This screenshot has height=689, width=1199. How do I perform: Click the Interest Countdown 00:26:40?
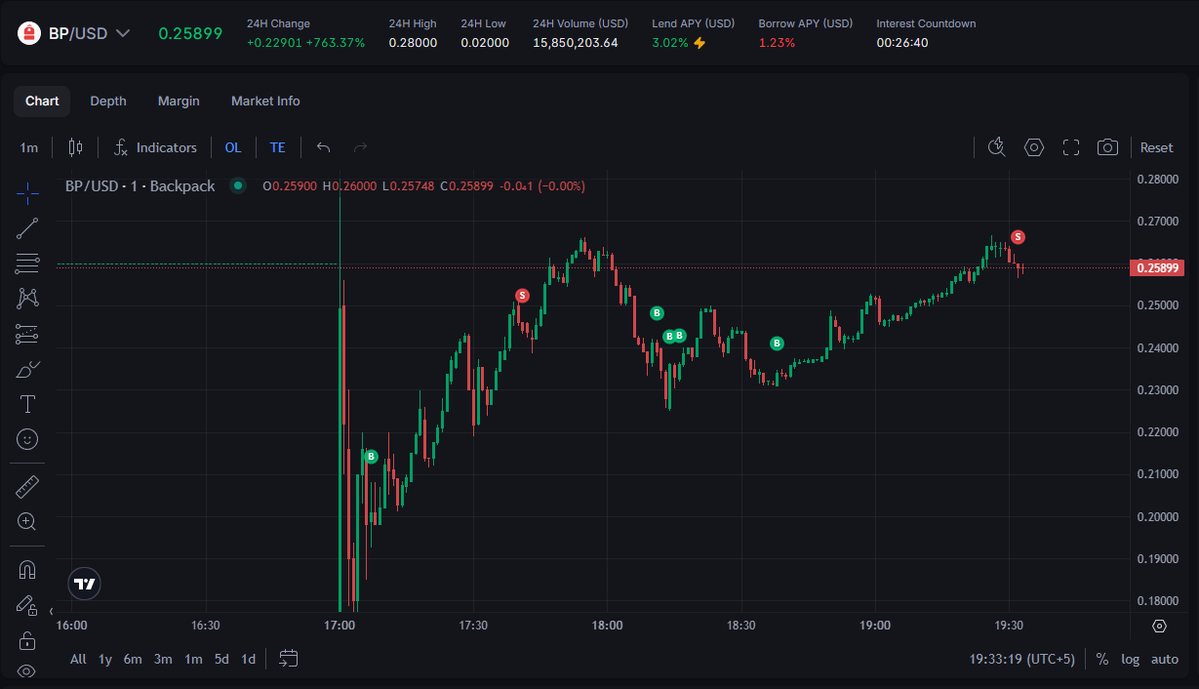click(902, 43)
